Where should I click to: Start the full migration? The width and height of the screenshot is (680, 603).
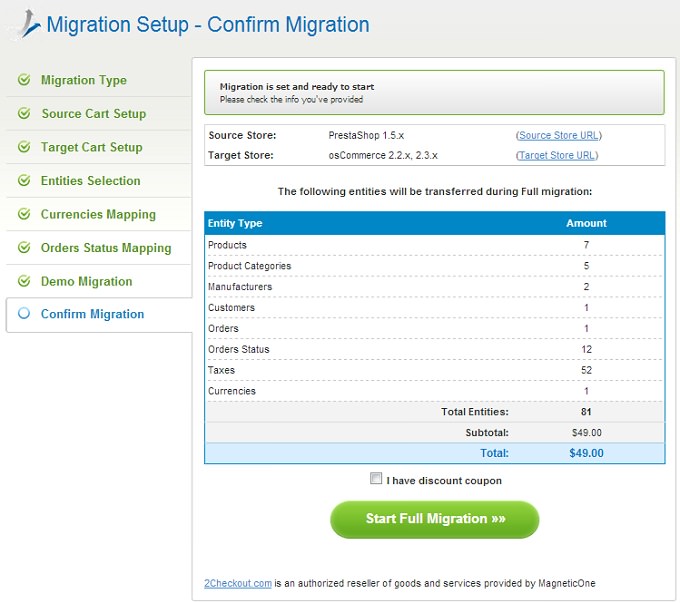coord(435,519)
